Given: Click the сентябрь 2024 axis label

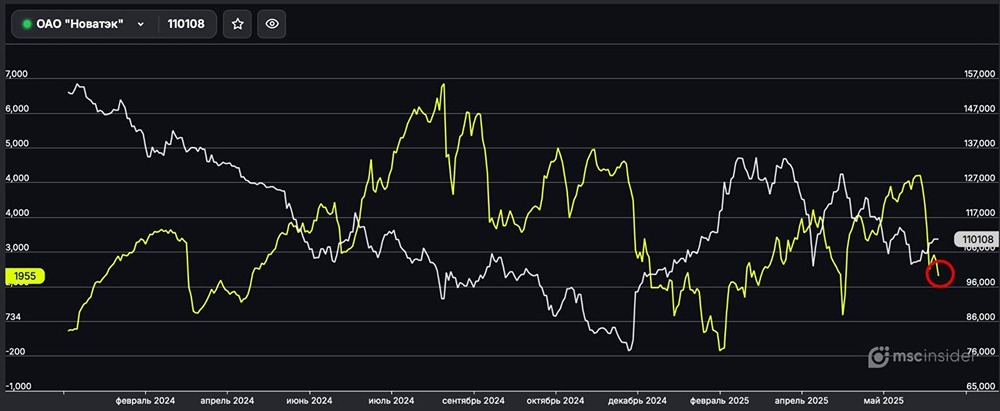Looking at the screenshot, I should point(473,401).
